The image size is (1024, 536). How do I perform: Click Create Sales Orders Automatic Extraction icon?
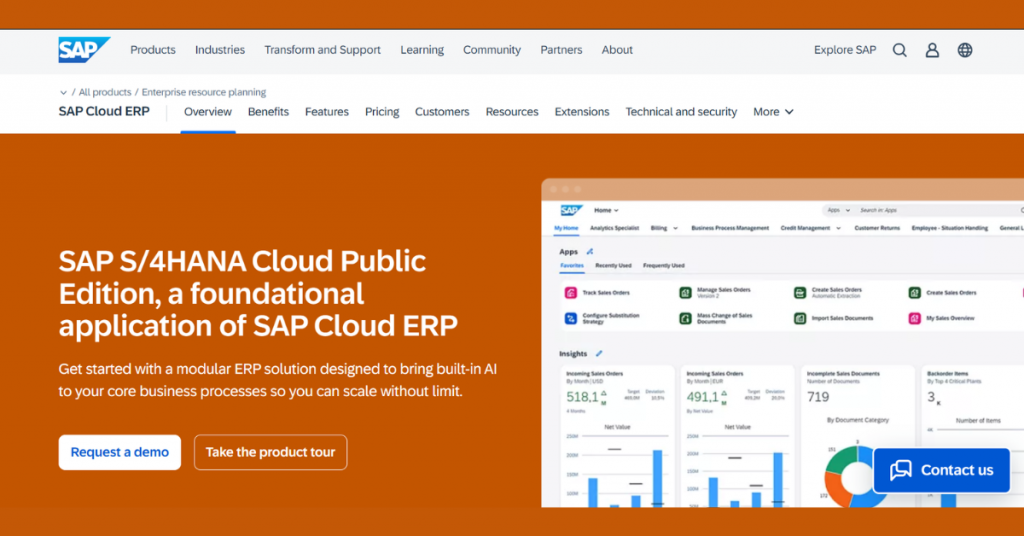point(800,292)
